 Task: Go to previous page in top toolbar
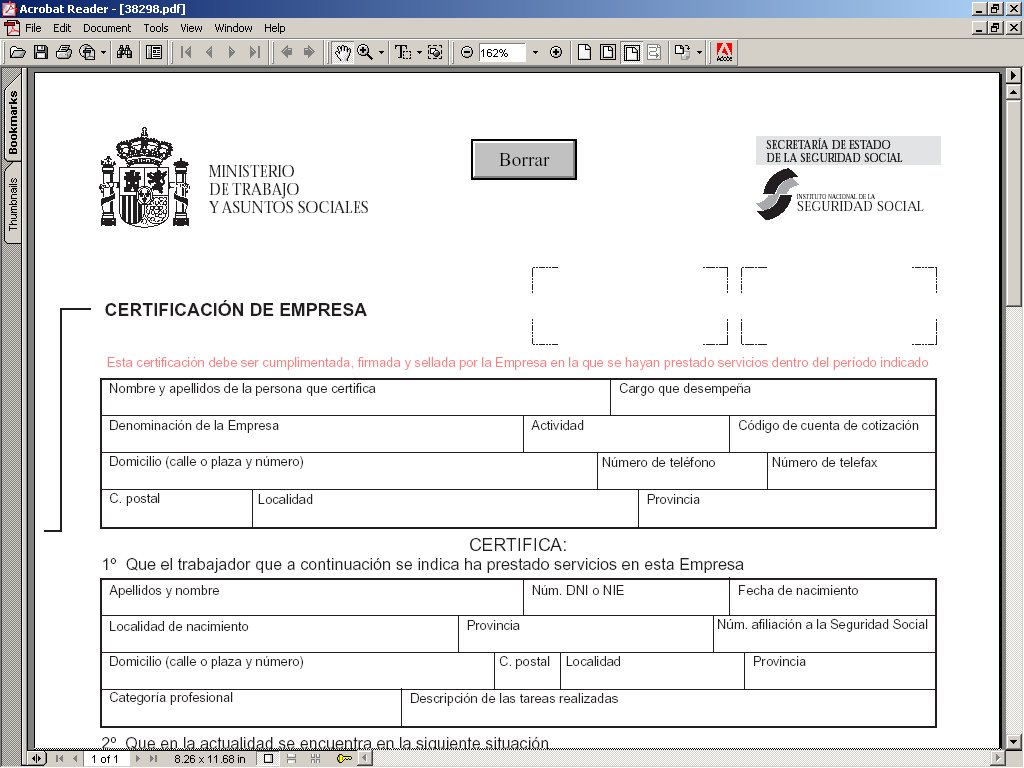(x=209, y=52)
